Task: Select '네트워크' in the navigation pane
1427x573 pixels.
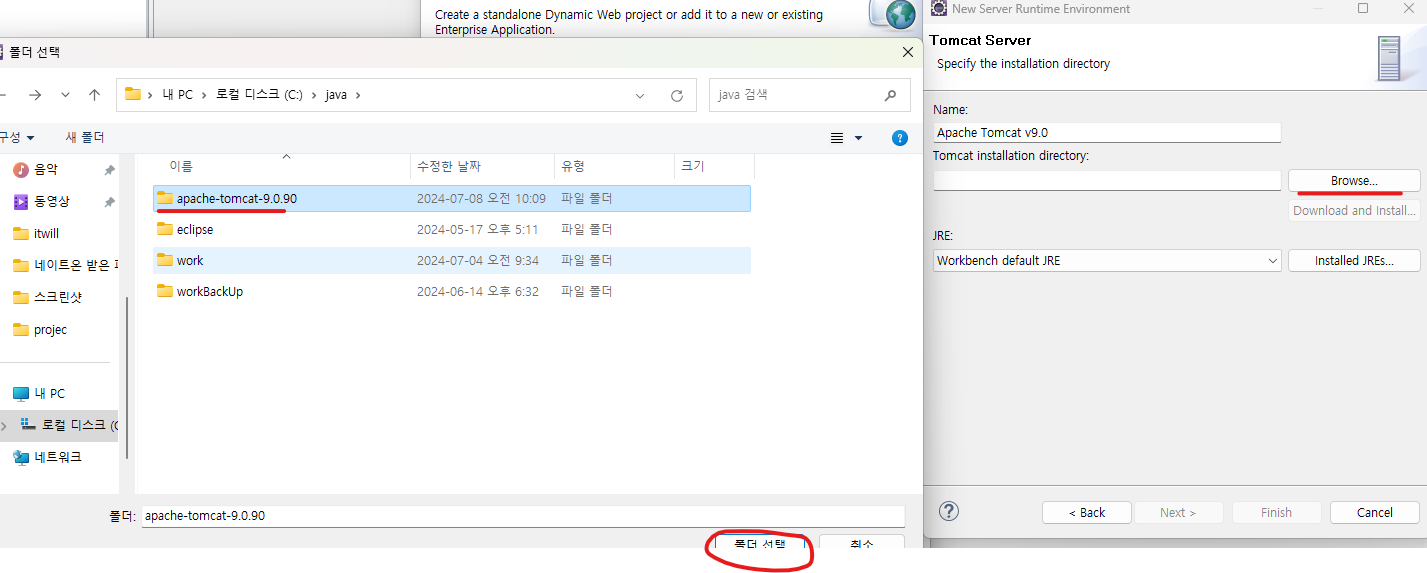Action: (58, 457)
